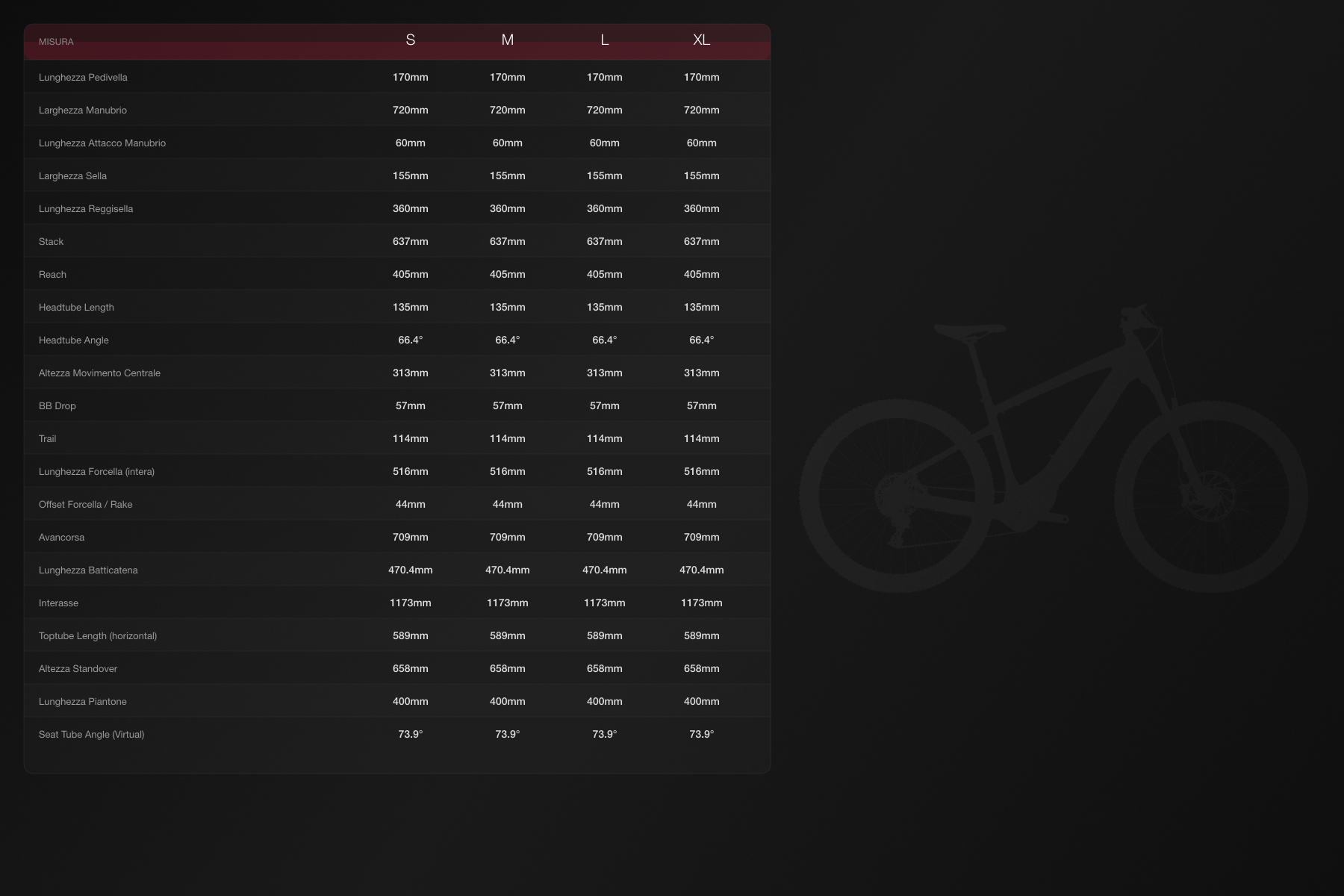
Task: Click the MISURA header label
Action: (56, 42)
